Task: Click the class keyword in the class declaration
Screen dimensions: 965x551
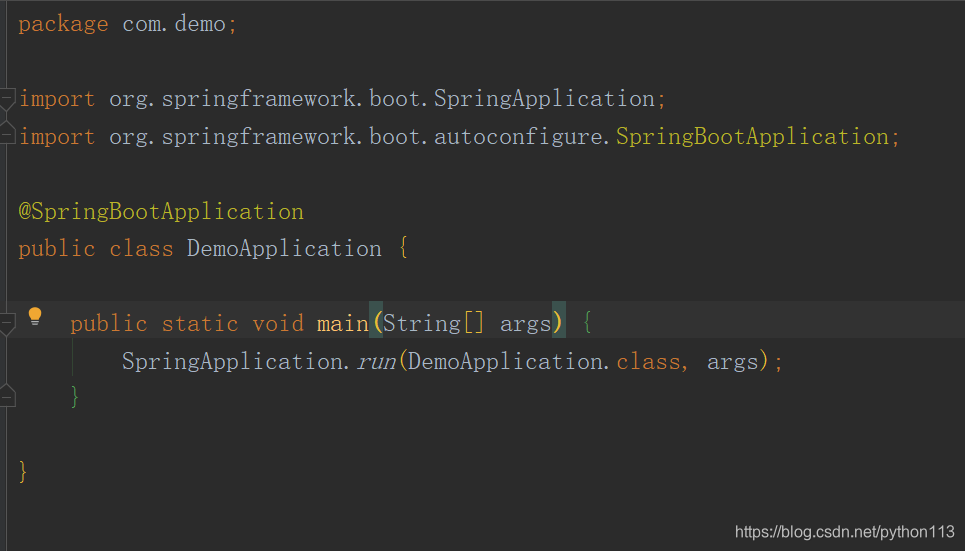Action: (141, 249)
